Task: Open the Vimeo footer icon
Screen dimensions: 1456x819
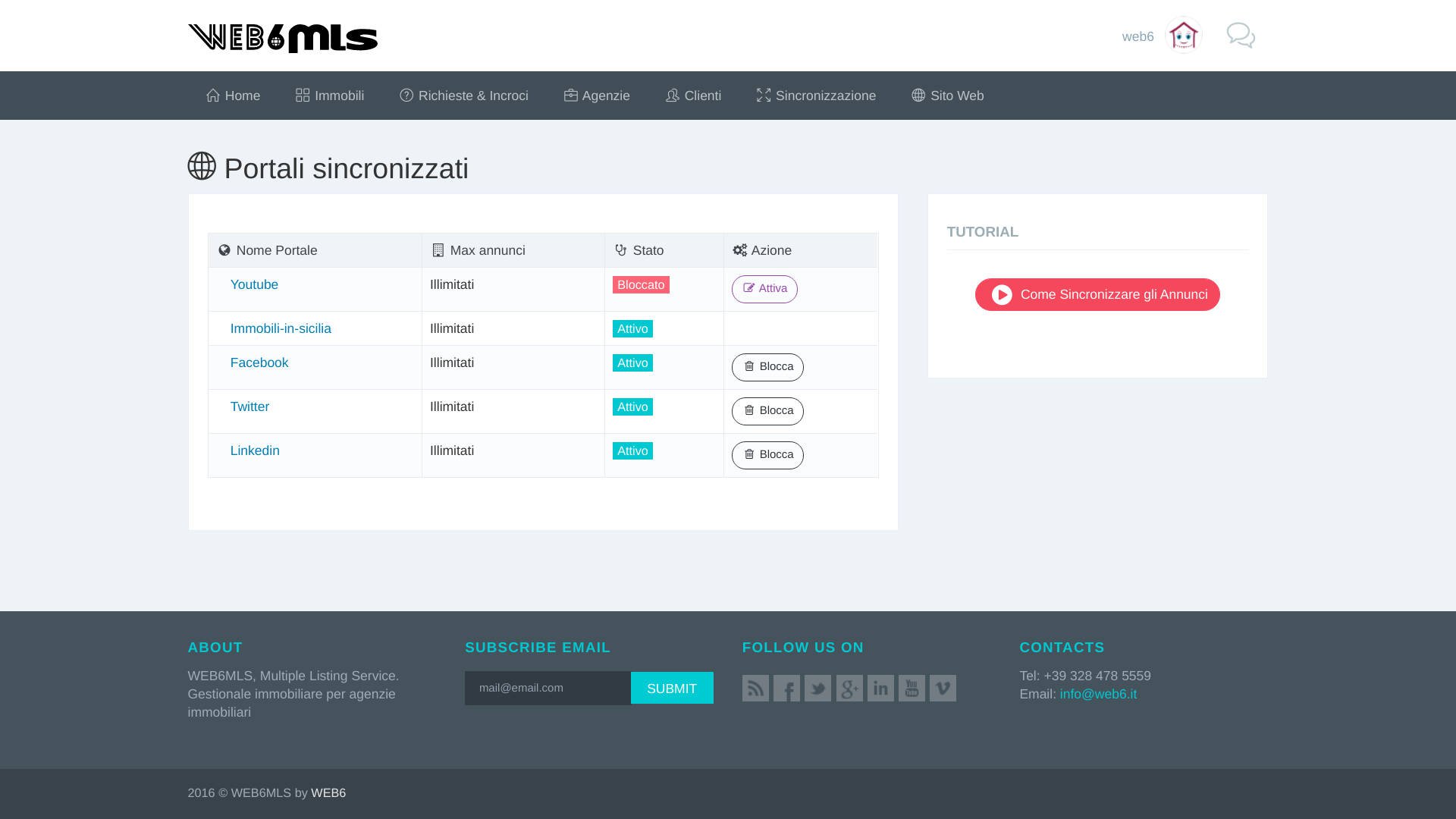Action: 943,688
